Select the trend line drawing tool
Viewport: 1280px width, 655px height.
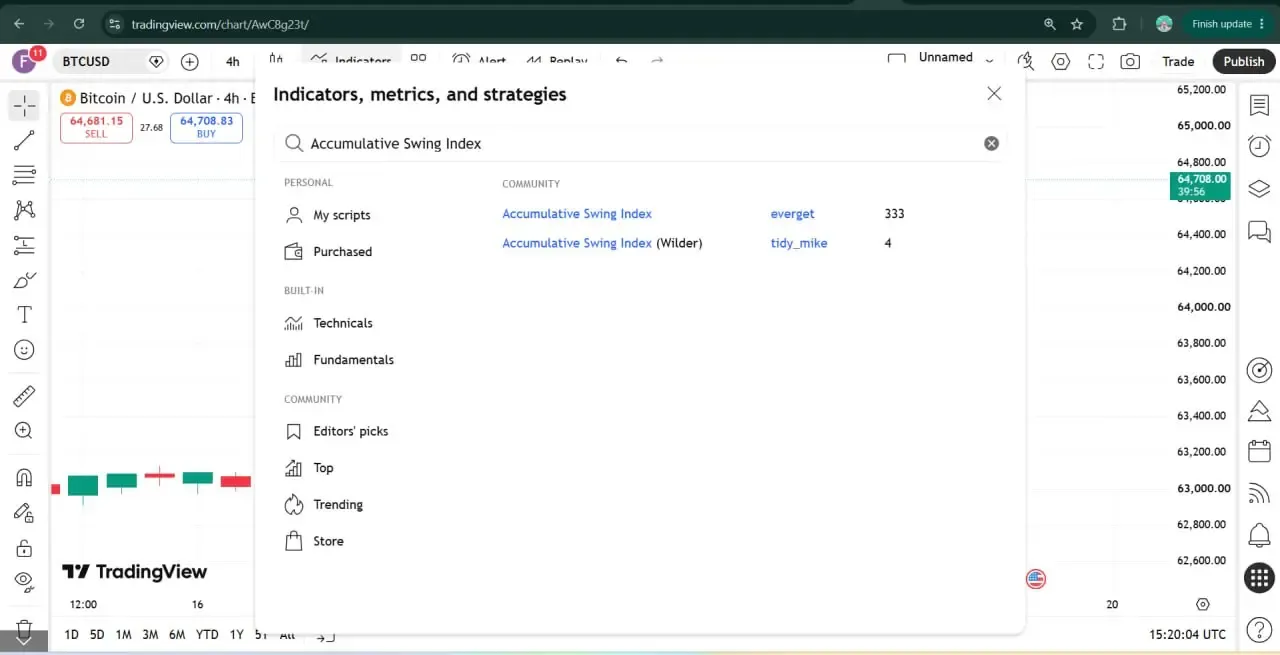pyautogui.click(x=24, y=140)
